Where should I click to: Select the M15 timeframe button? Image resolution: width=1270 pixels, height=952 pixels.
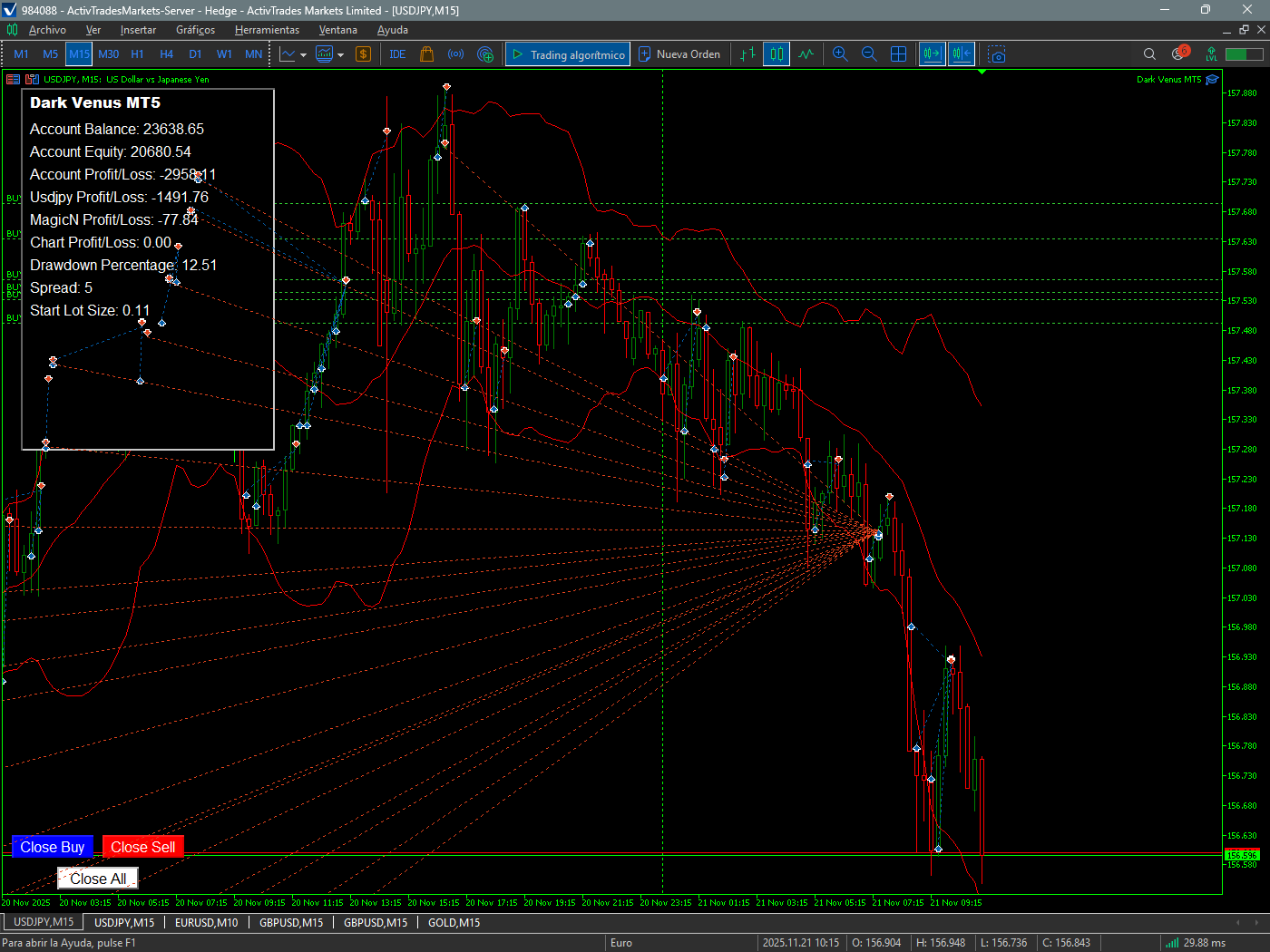(x=79, y=54)
